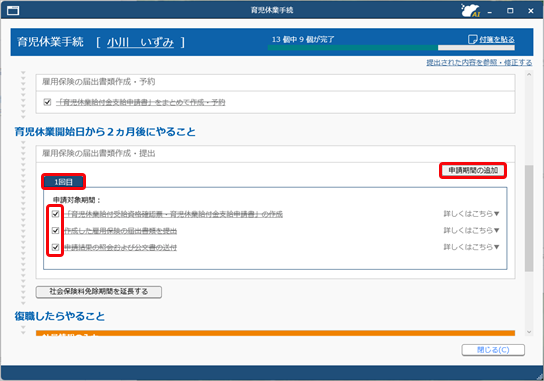
Task: Uncheck 育児休業給付受給資格確認票 作成 checkbox
Action: (55, 214)
